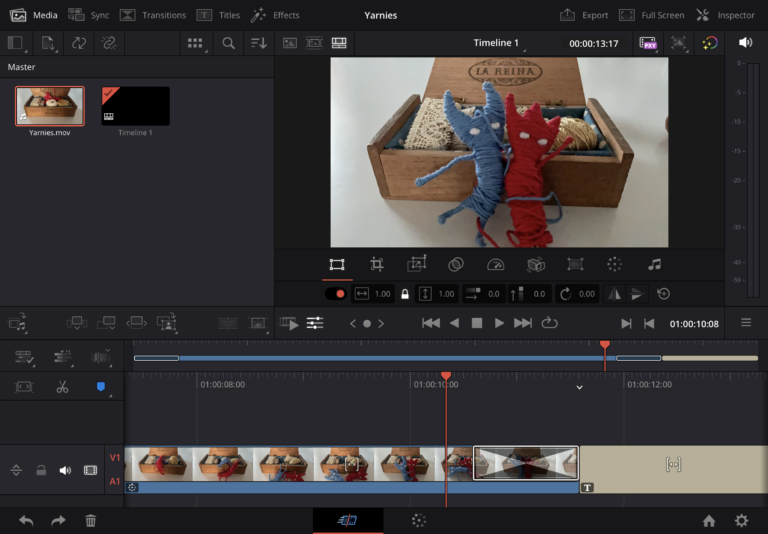Select the Audio tool music note
Viewport: 768px width, 534px height.
coord(654,265)
